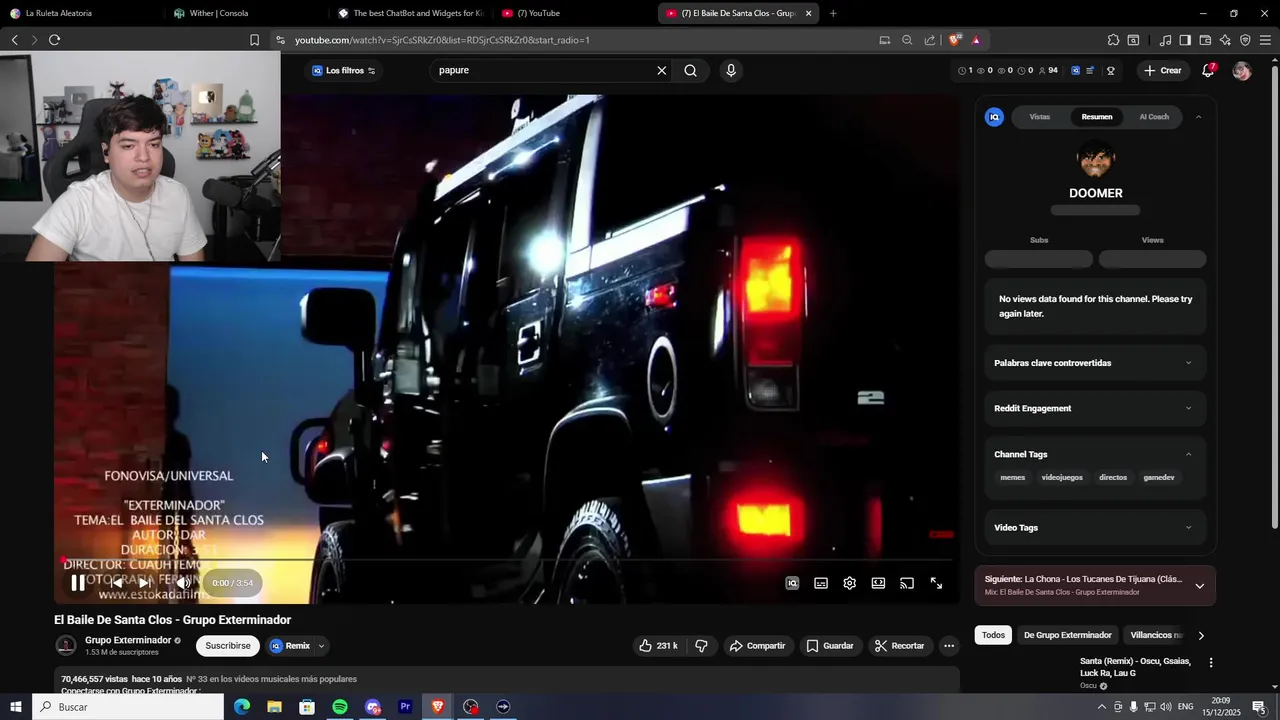Click the trophy icon in vidIQ stats bar
The image size is (1280, 720).
pos(1111,70)
